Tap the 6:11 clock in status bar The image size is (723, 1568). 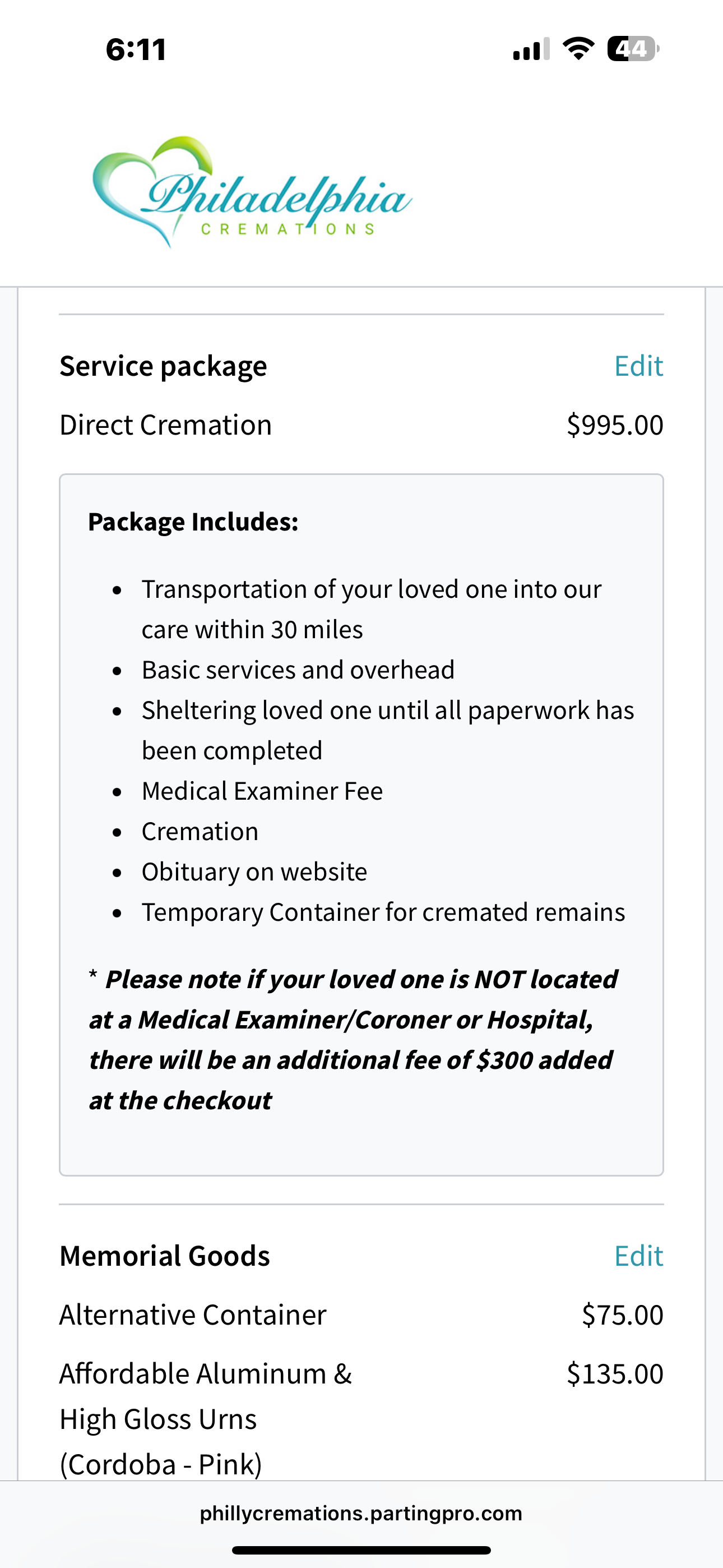(136, 49)
